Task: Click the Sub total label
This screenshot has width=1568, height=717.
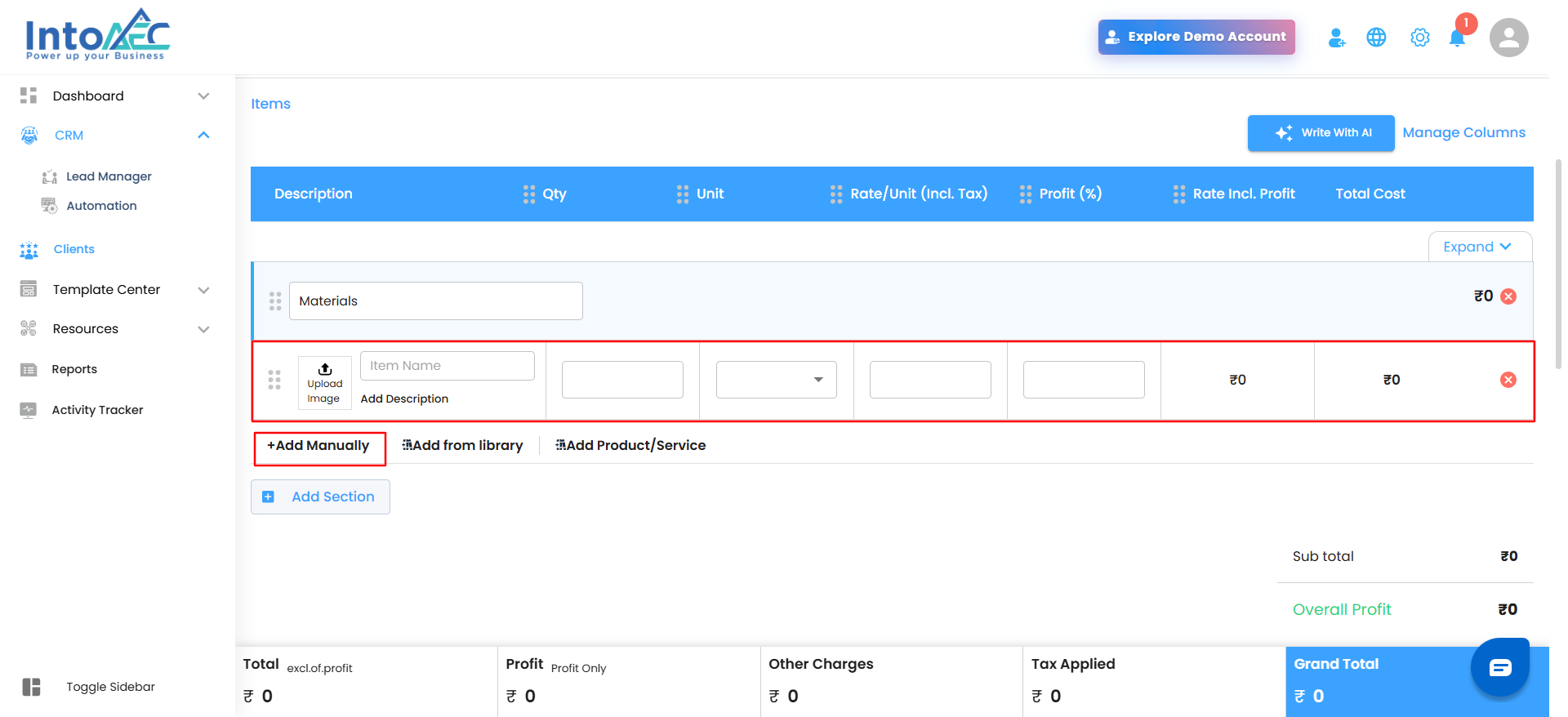Action: 1323,556
